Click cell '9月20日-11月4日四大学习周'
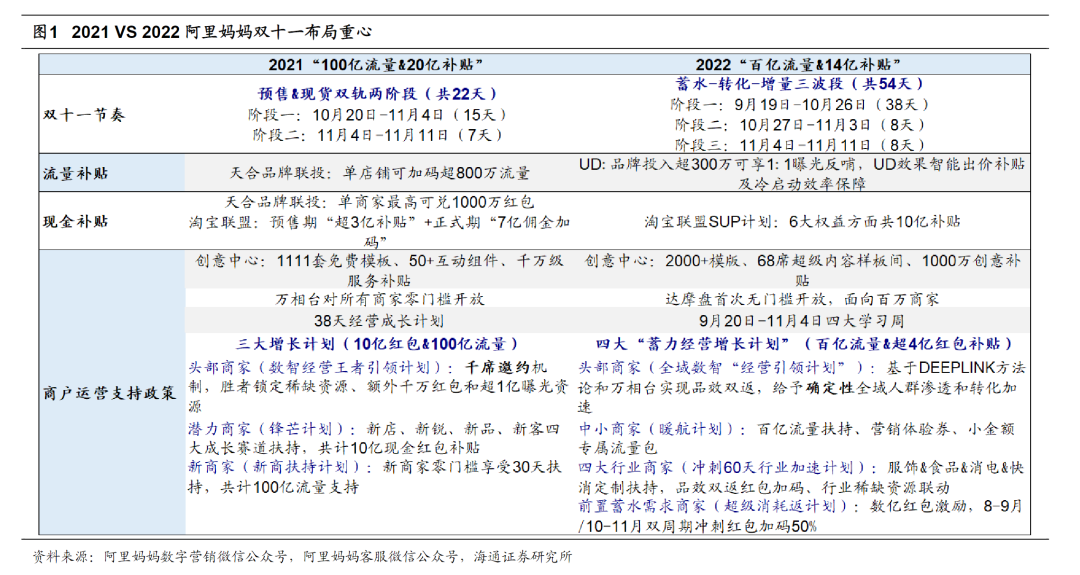 pyautogui.click(x=802, y=322)
